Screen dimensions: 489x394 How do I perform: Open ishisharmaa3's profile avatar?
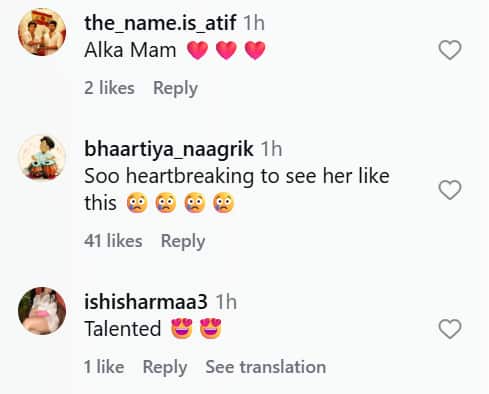[42, 311]
